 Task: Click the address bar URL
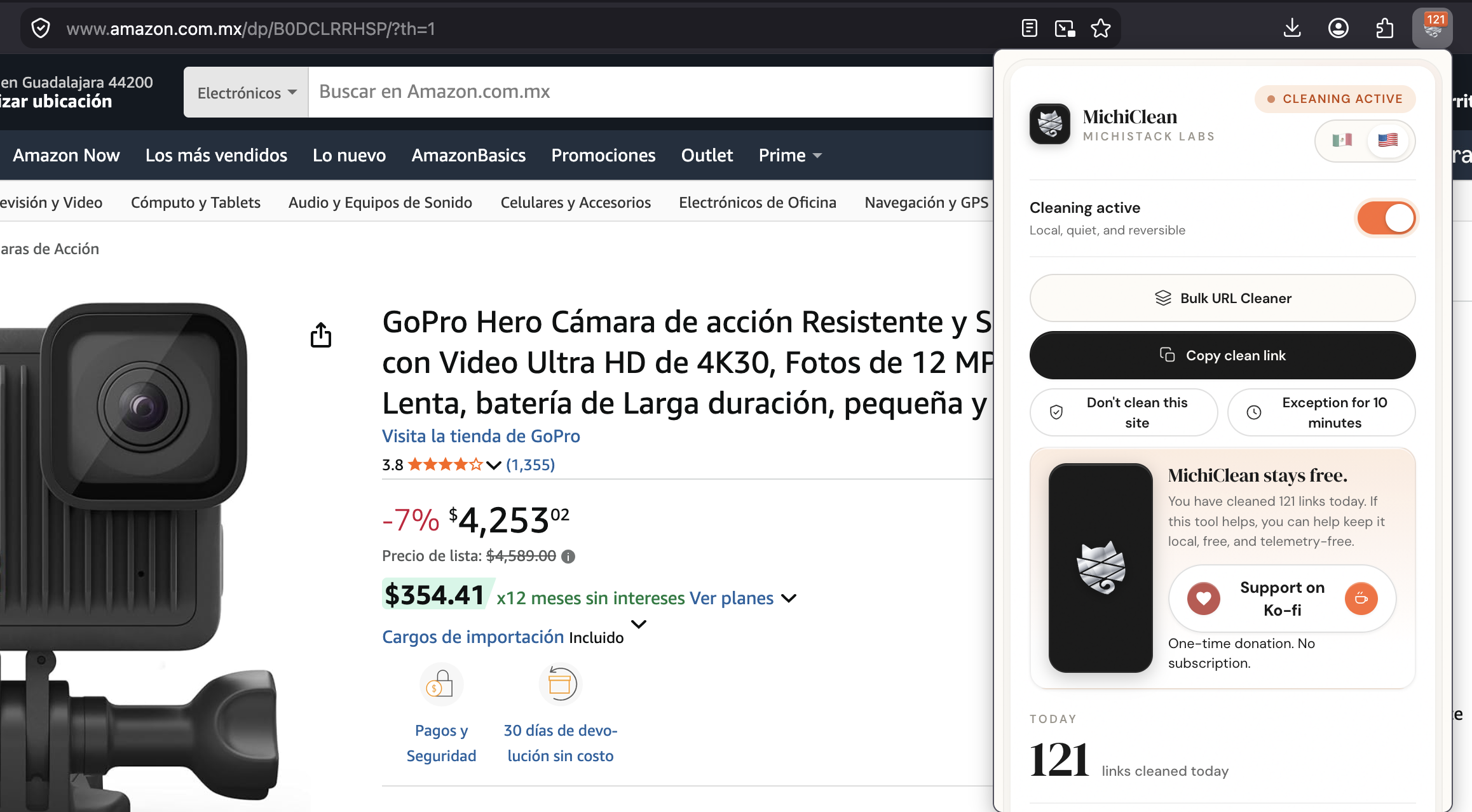tap(250, 29)
